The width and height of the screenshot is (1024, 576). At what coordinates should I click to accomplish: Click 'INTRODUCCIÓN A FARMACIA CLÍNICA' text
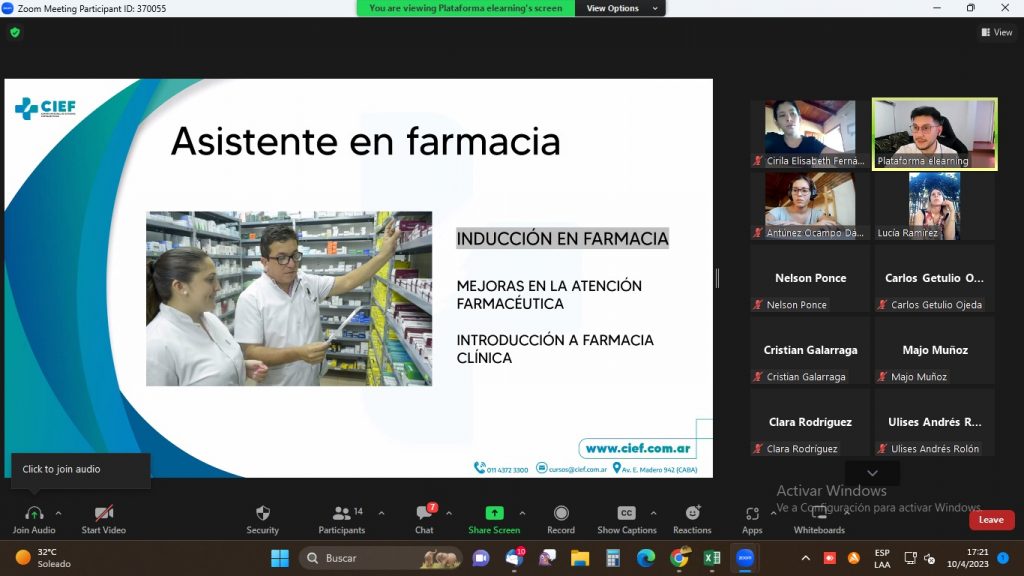point(555,349)
